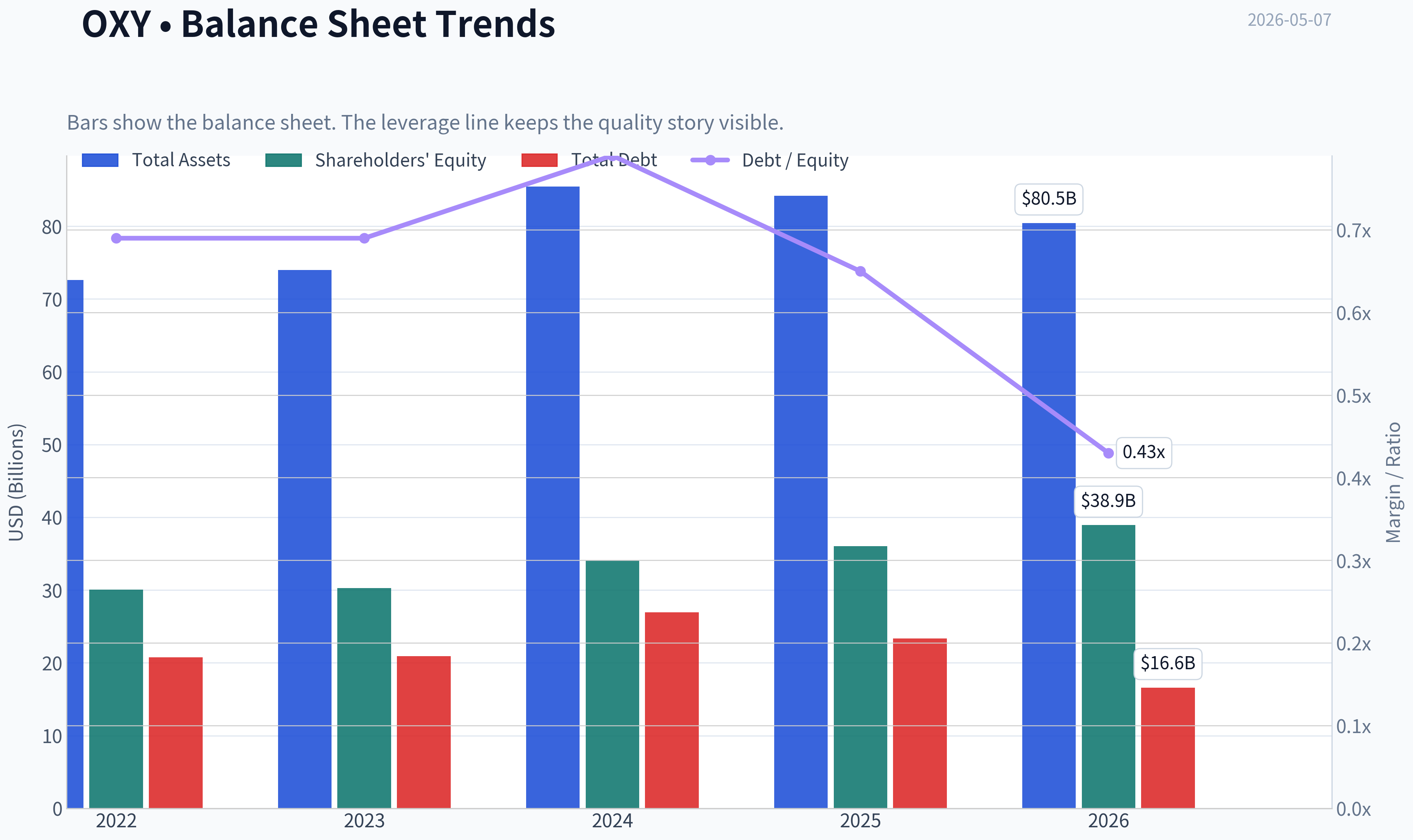This screenshot has width=1413, height=840.
Task: Select the 2023 Shareholders' Equity green bar
Action: point(364,698)
